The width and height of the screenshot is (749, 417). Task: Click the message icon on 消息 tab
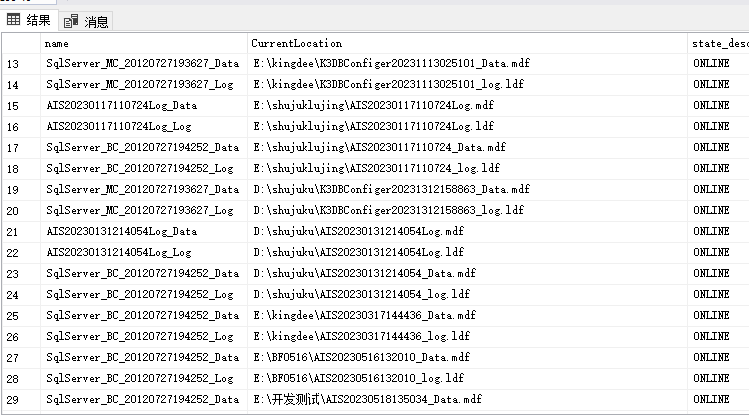[x=71, y=21]
